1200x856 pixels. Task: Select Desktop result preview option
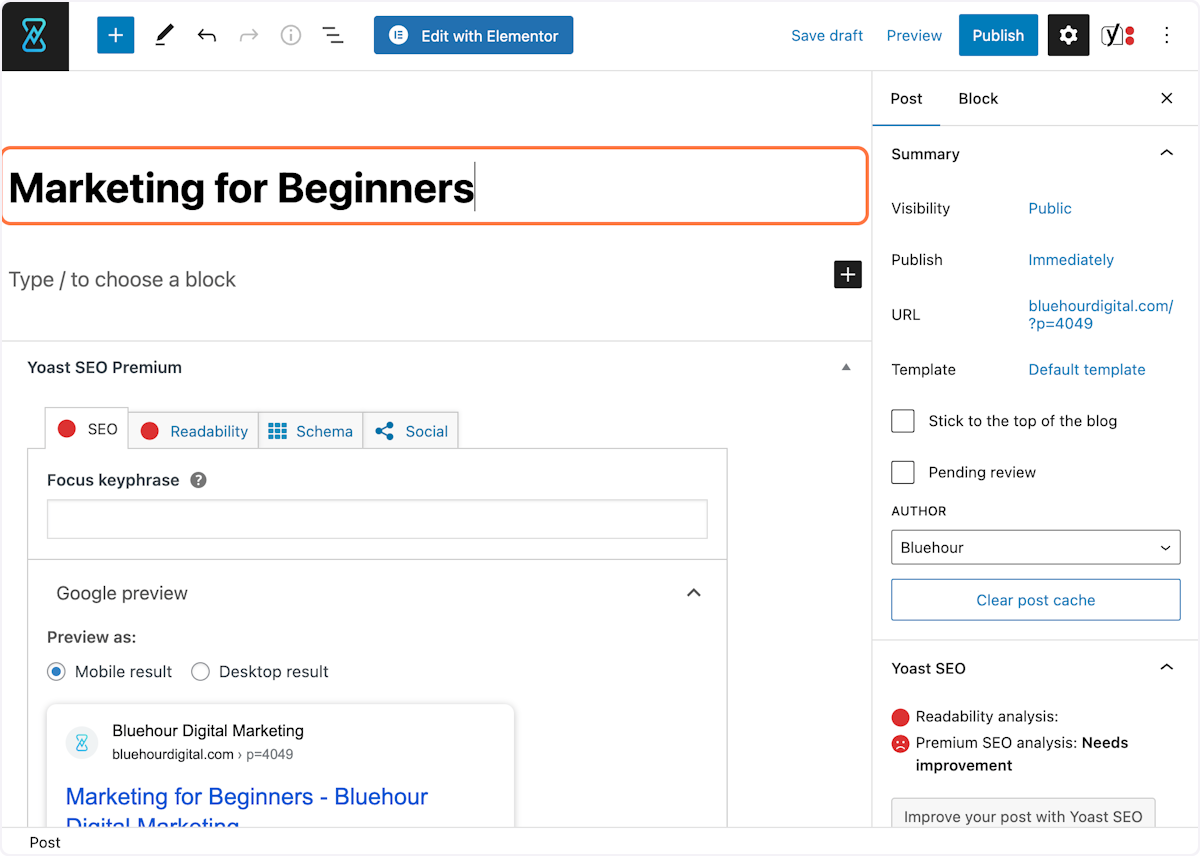200,672
